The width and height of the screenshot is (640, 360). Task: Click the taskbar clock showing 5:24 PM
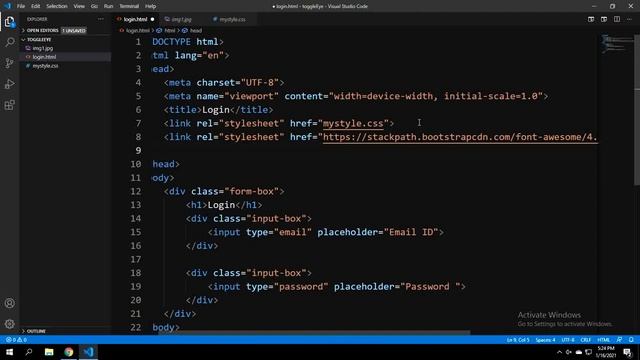pos(606,352)
